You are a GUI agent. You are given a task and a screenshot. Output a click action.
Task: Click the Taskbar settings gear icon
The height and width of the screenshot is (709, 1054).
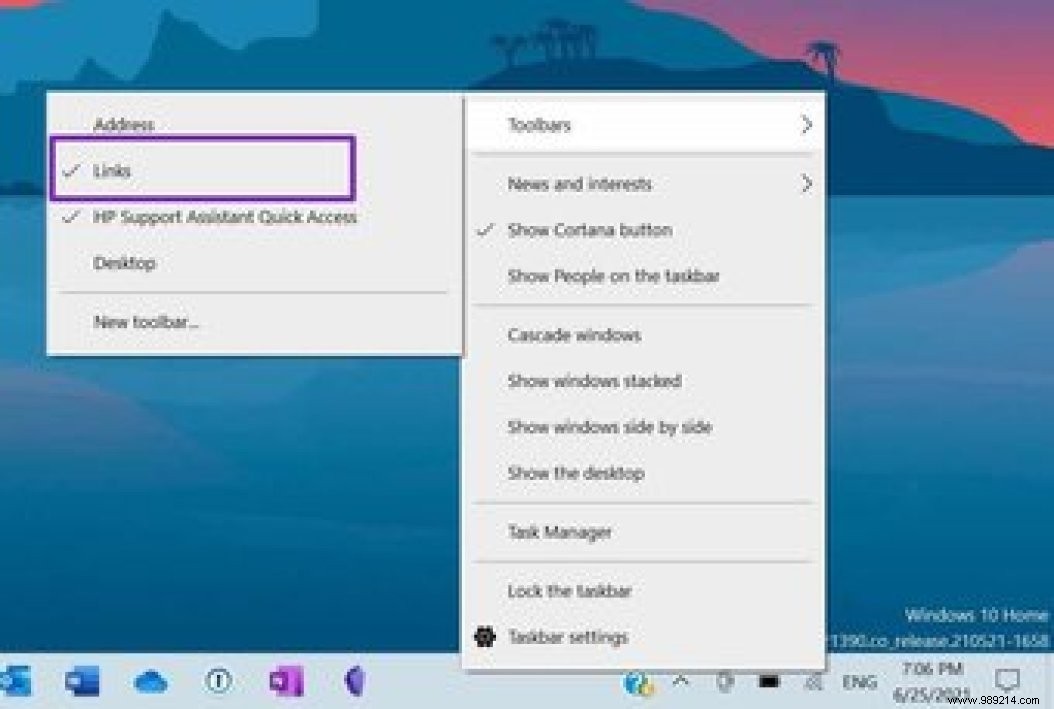(484, 637)
